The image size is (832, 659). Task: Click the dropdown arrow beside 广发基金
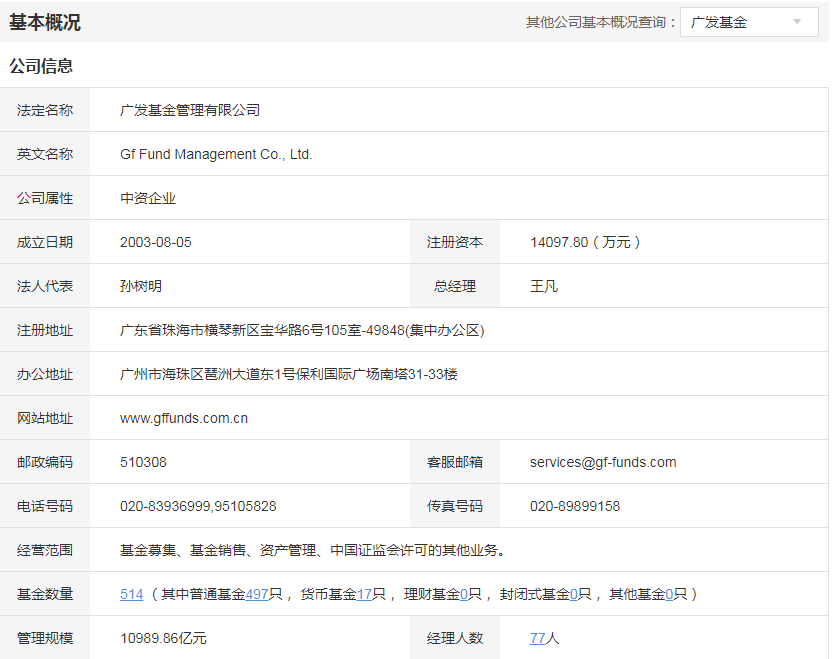tap(797, 22)
